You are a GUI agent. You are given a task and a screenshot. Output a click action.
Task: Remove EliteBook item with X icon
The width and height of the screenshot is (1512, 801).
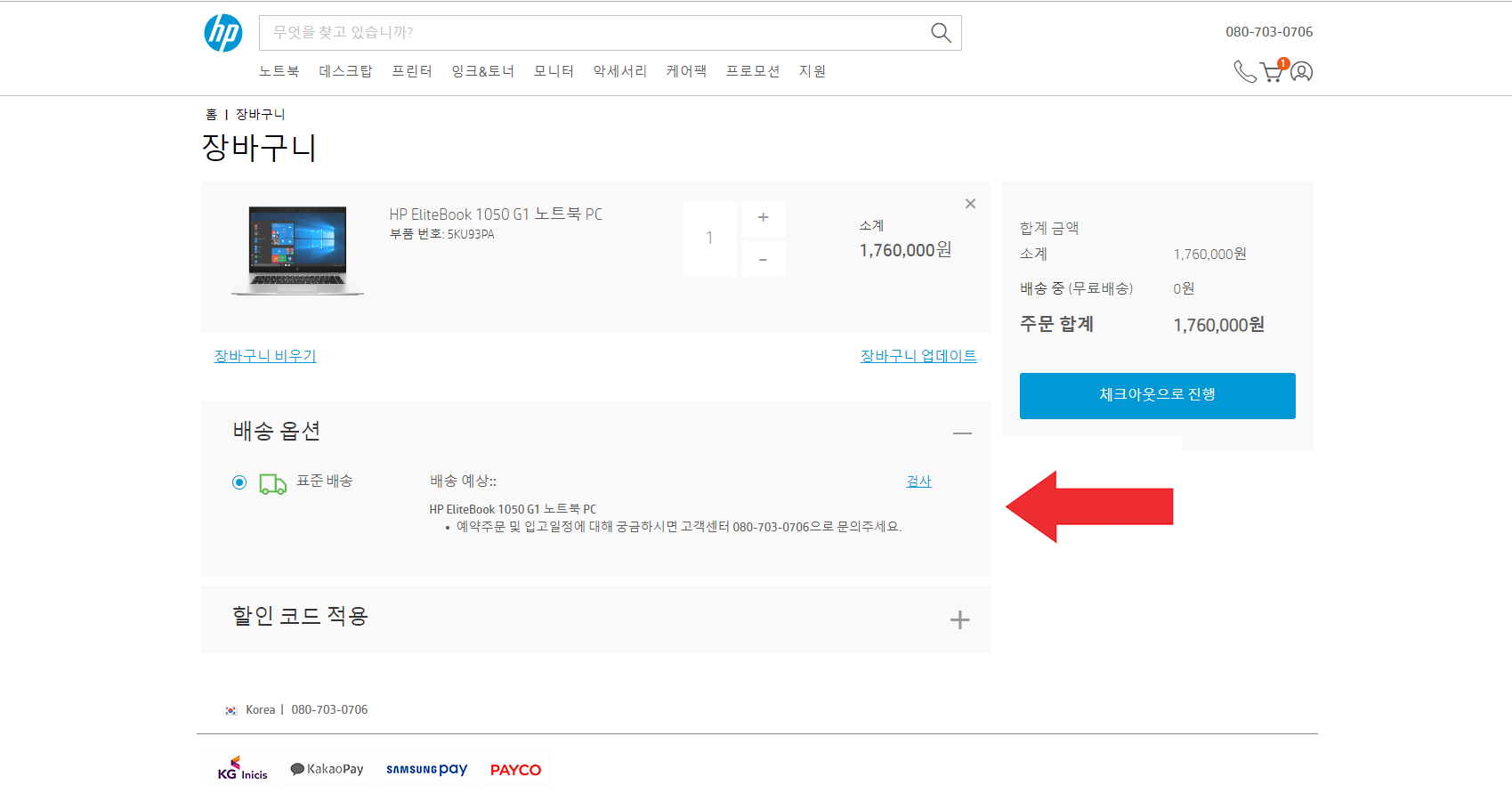tap(970, 204)
